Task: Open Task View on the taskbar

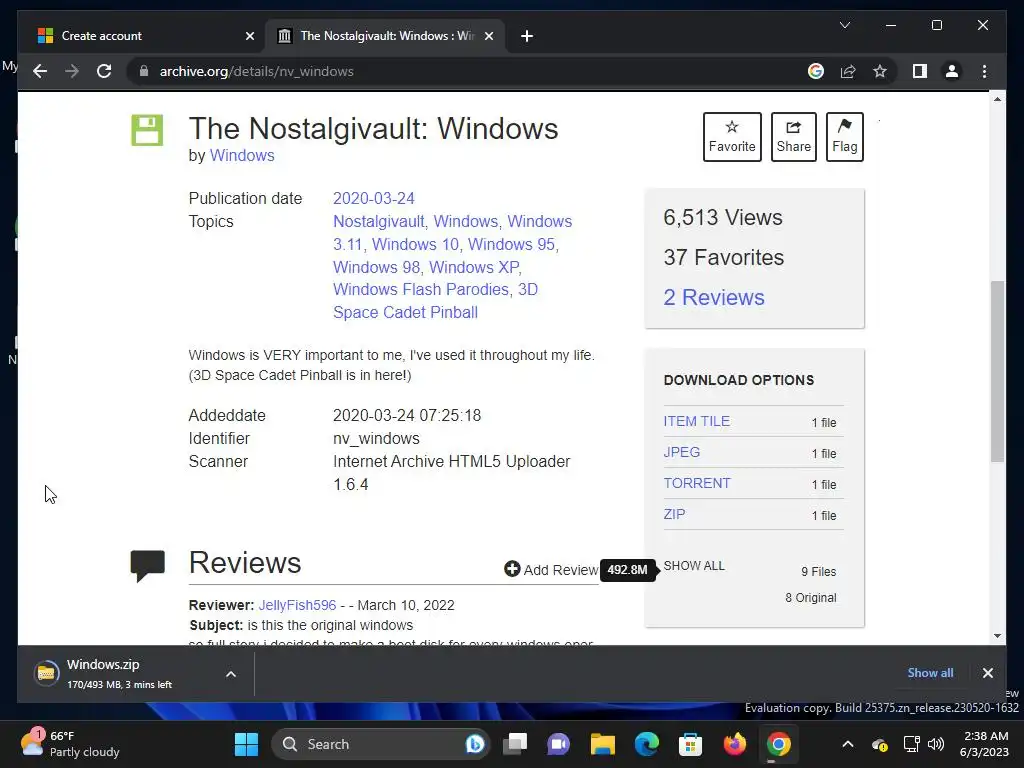Action: pos(515,744)
